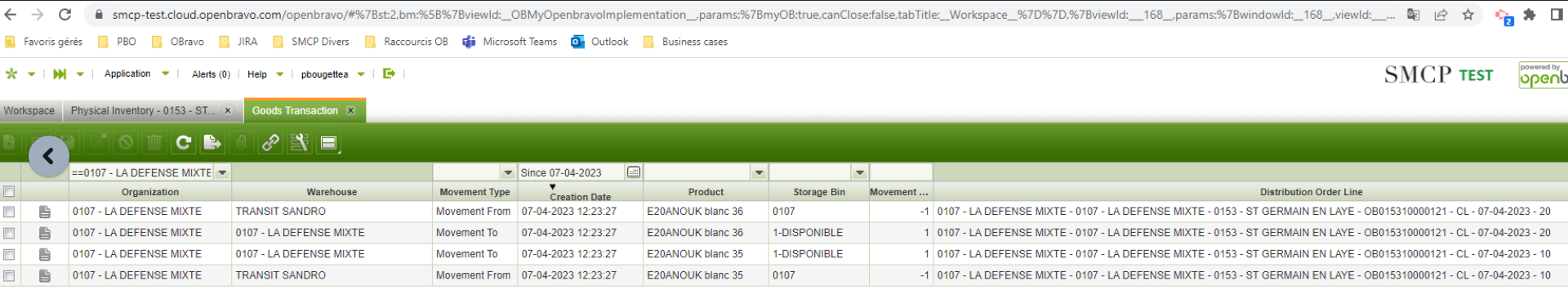Screen dimensions: 1568x308
Task: Click the Undo circle-slash toolbar icon
Action: [x=126, y=143]
